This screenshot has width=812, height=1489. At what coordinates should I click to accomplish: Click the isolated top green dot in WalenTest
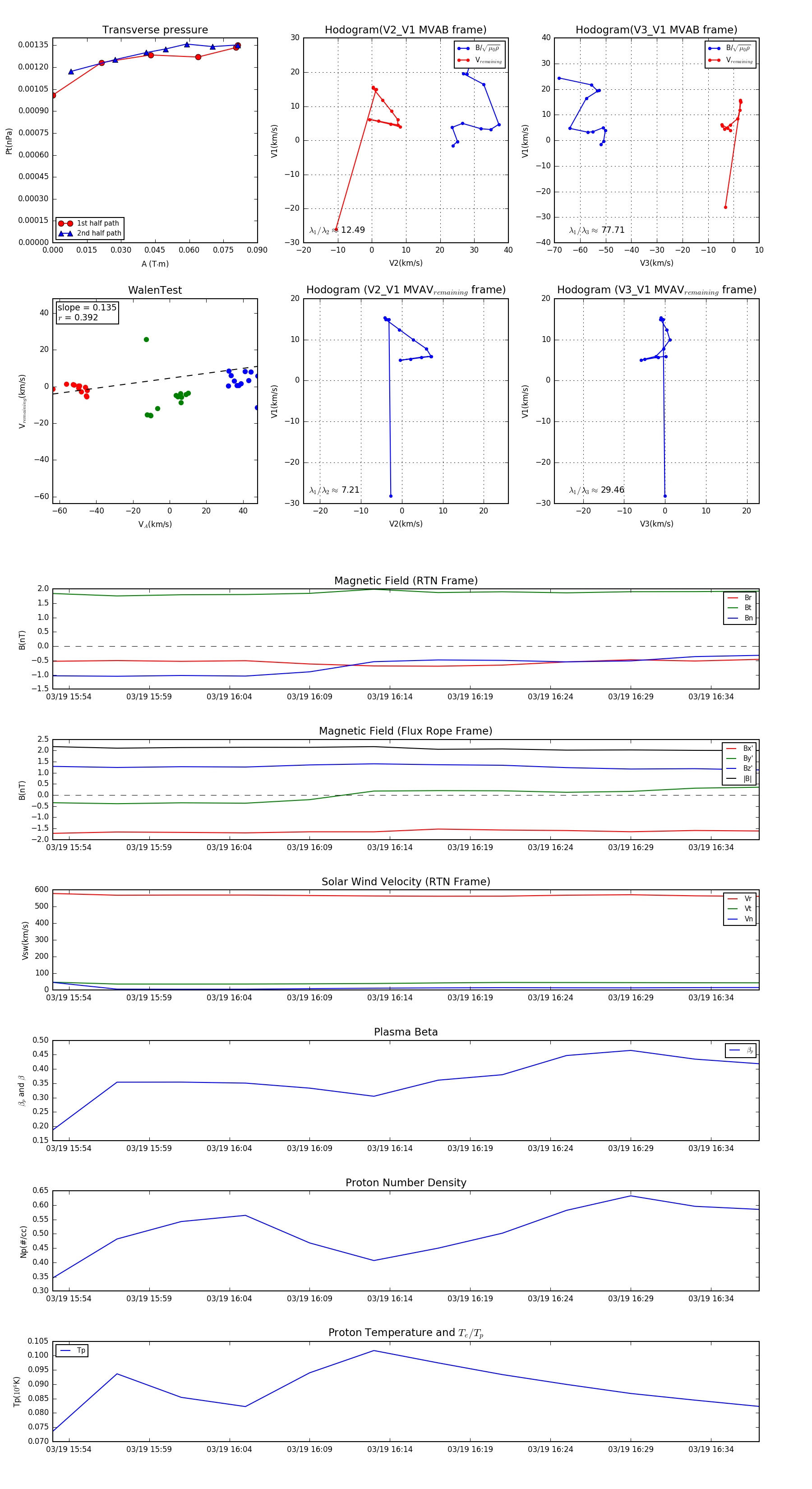click(146, 339)
